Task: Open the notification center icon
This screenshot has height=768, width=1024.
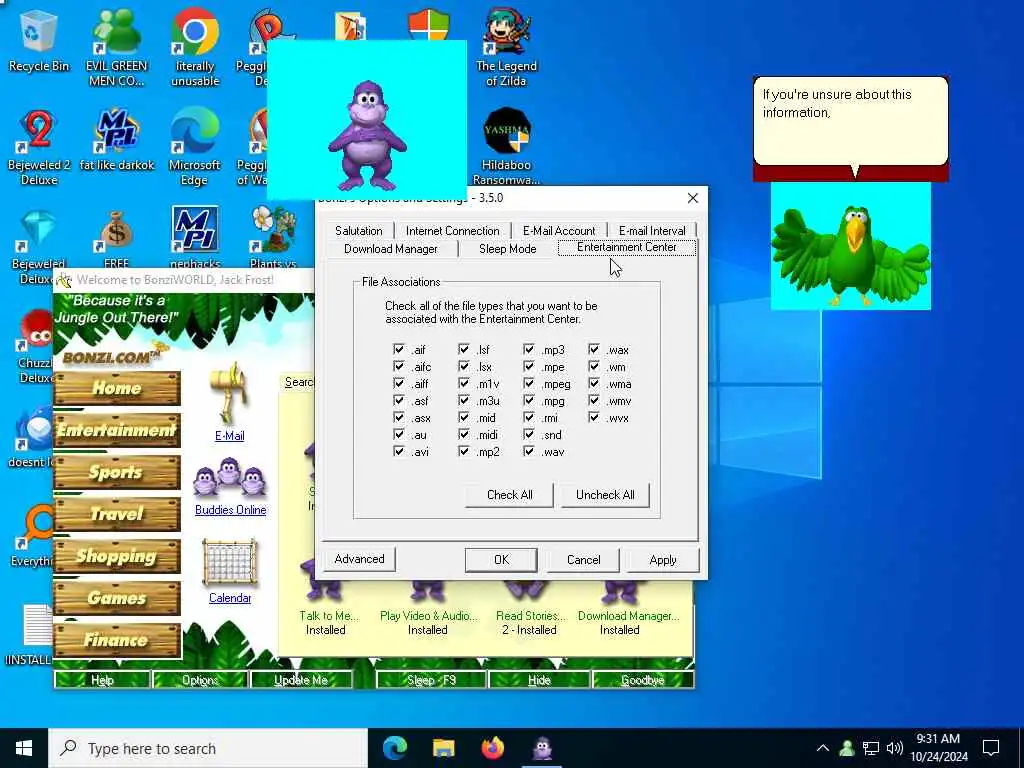Action: coord(991,748)
